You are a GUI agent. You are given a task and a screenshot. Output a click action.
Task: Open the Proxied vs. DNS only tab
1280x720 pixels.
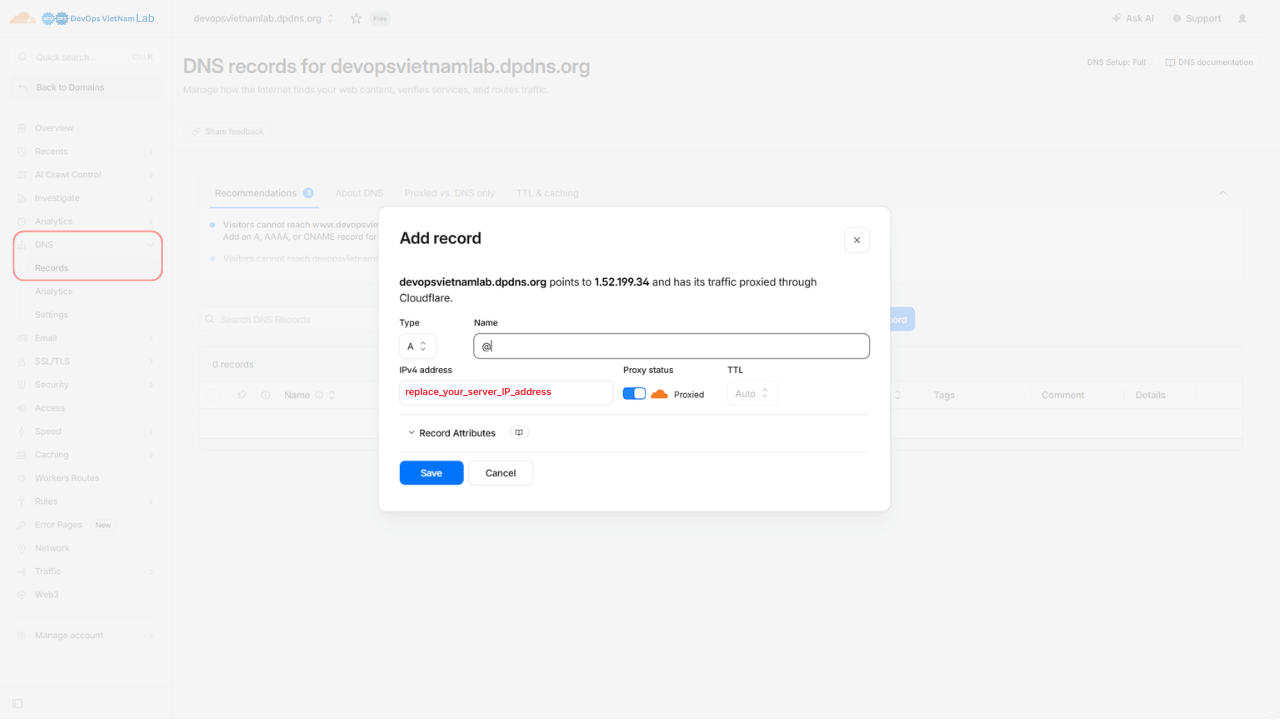click(449, 193)
